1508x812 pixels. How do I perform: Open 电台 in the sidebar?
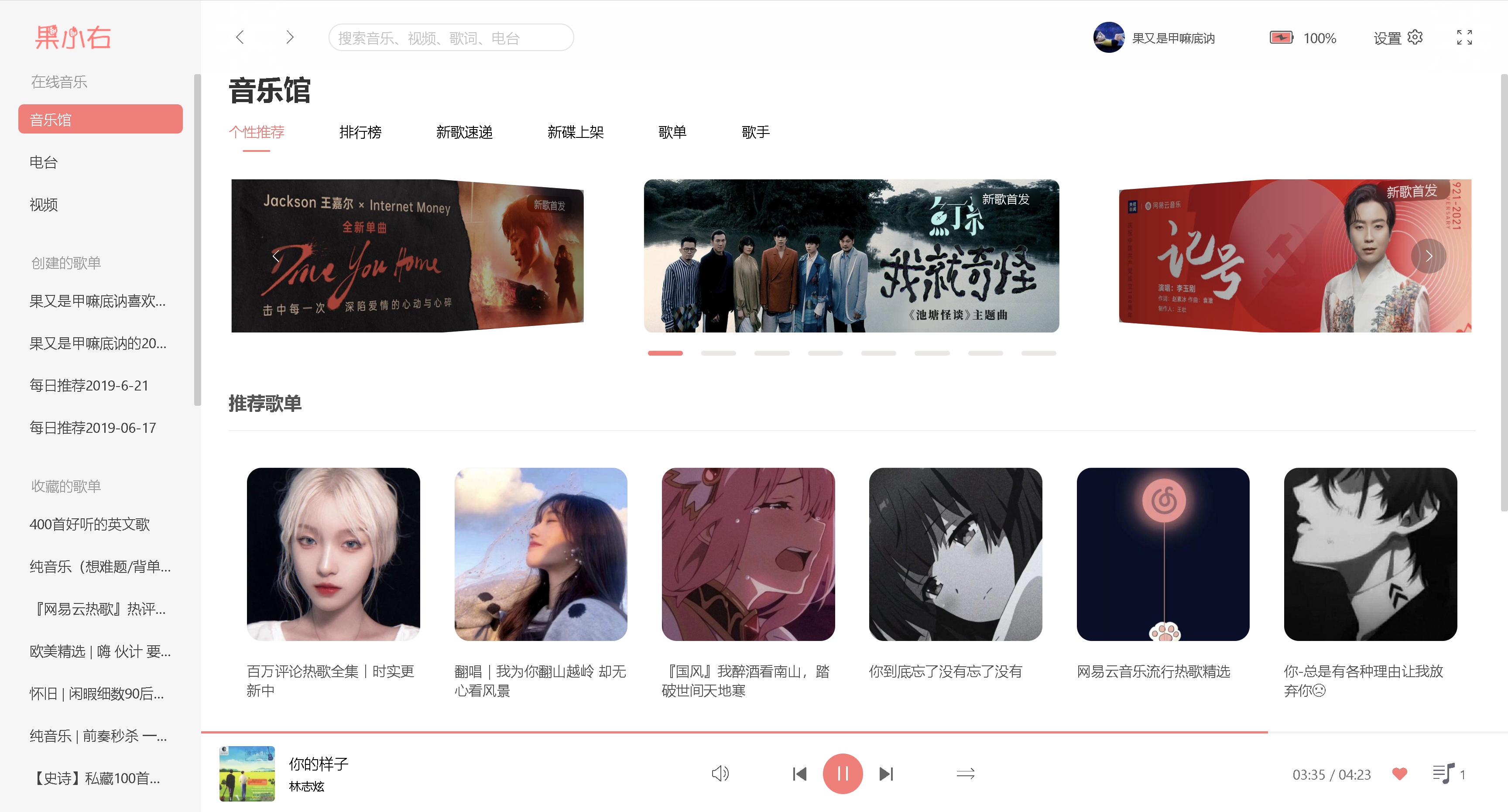[x=44, y=162]
